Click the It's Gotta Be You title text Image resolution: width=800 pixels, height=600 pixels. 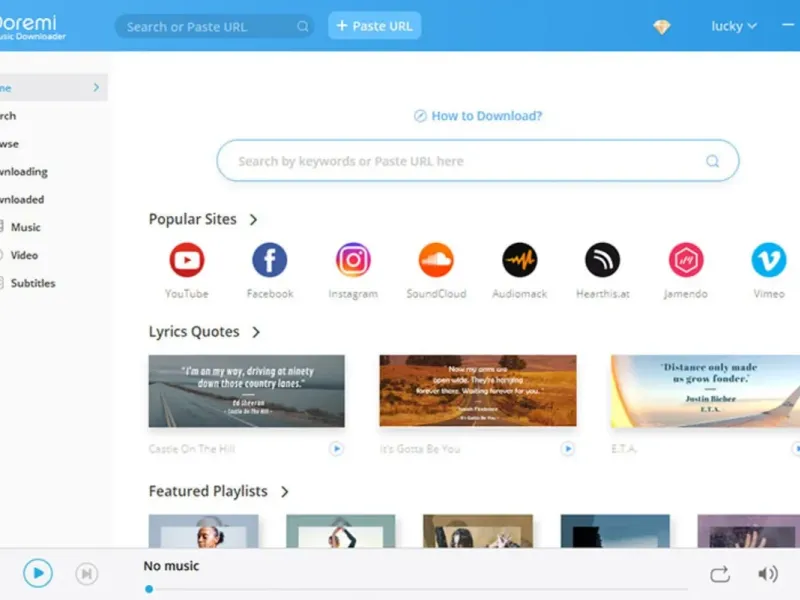tap(420, 449)
